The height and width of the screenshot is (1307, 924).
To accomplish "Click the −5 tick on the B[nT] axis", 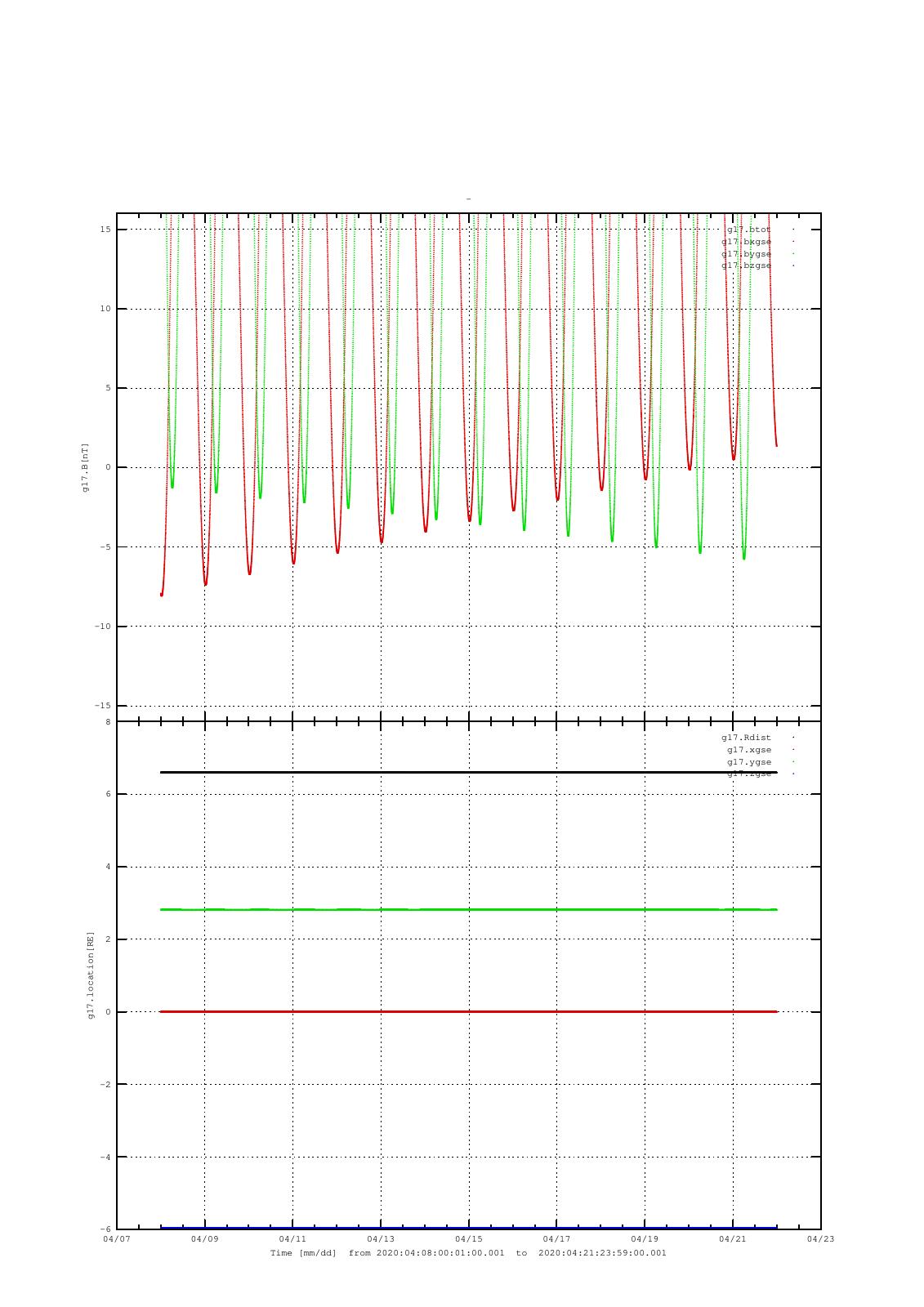I will point(105,547).
